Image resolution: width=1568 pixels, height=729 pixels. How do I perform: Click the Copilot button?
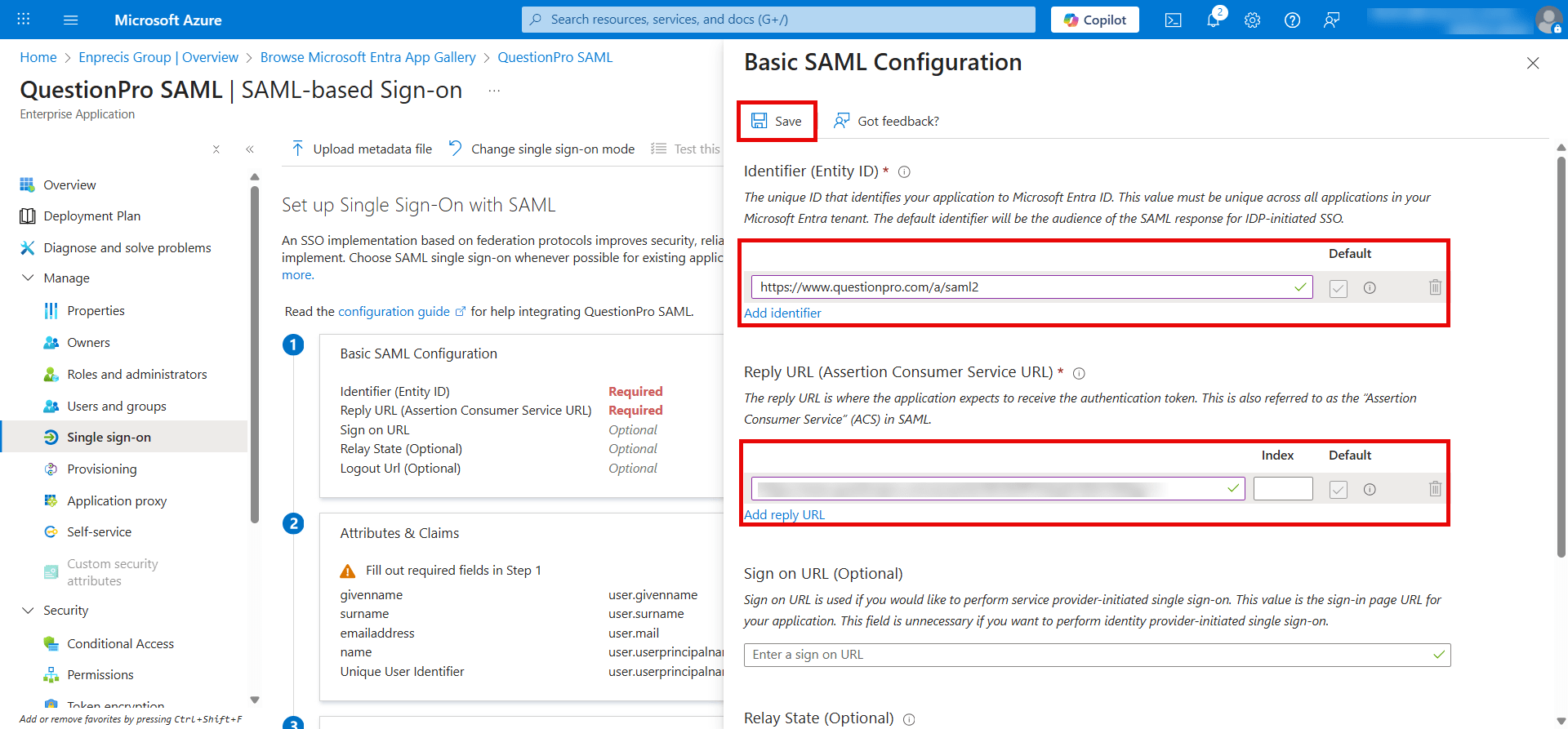1095,20
